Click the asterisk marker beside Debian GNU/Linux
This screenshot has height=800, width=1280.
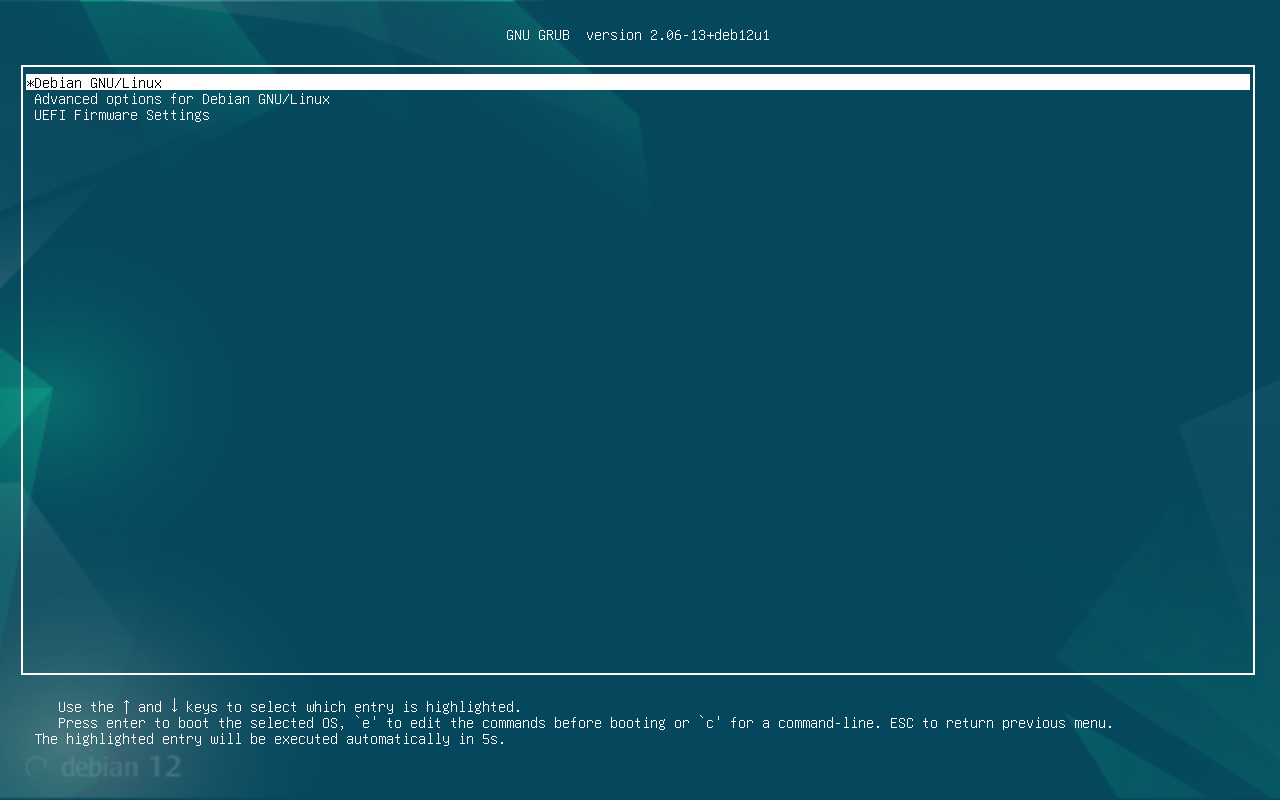(x=30, y=84)
